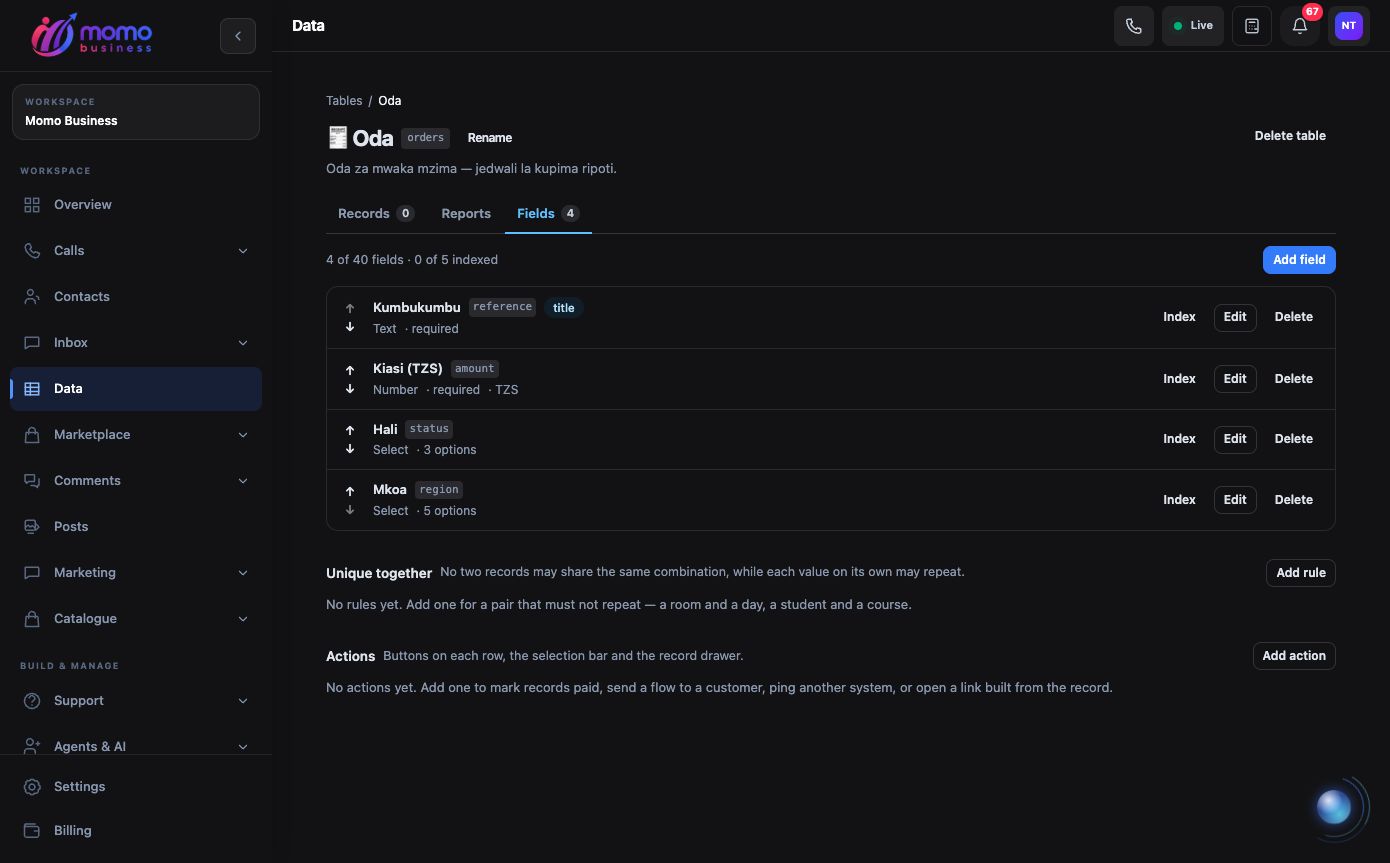Move Kumbukumbu field down with arrow

[x=350, y=327]
